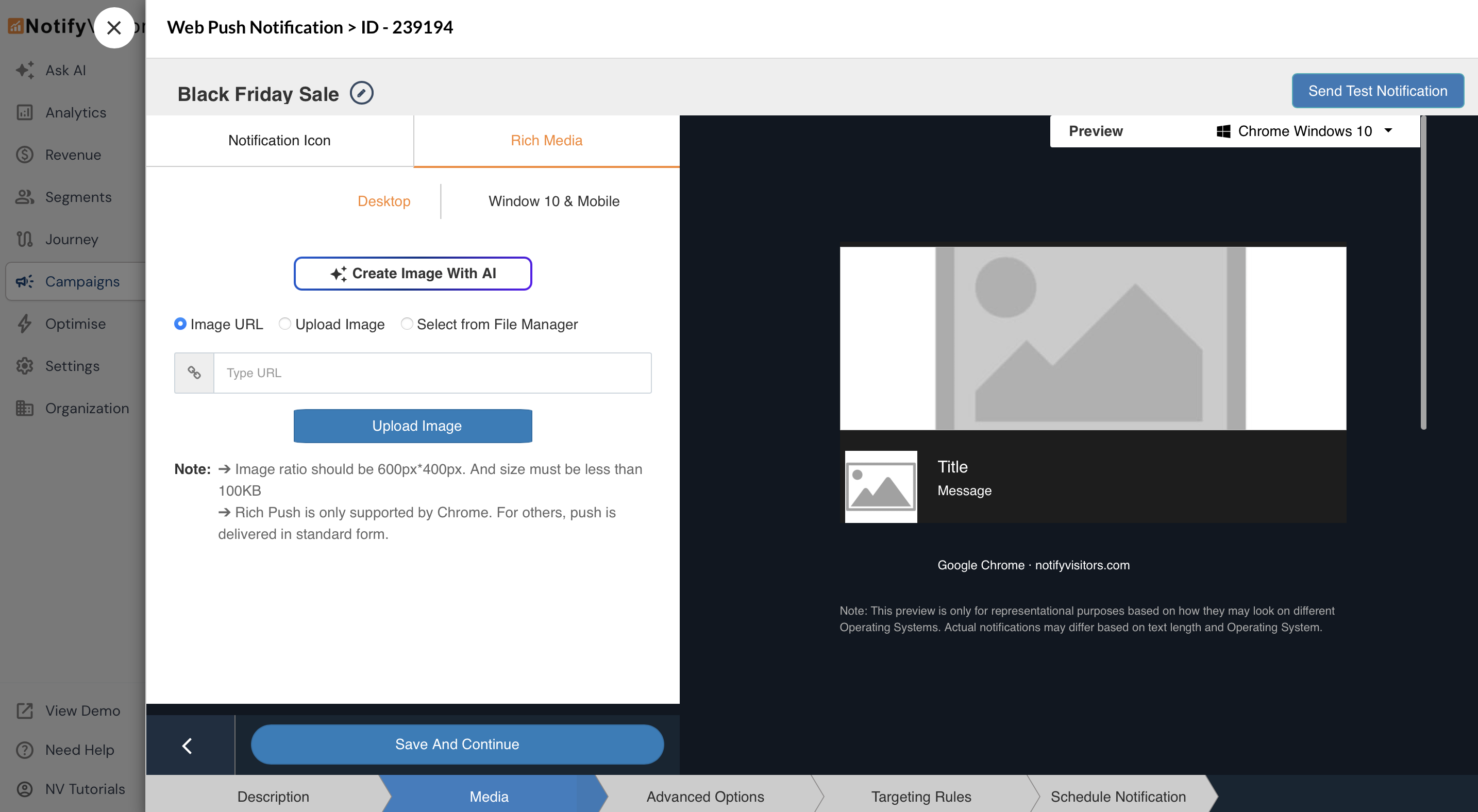Click the Ask AI sparkle icon
The image size is (1478, 812).
[x=25, y=70]
